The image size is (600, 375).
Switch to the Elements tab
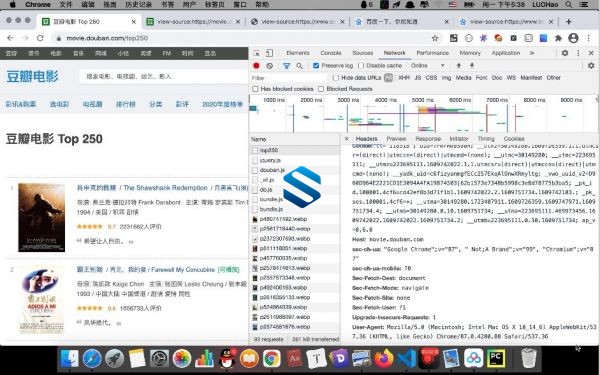[x=298, y=53]
